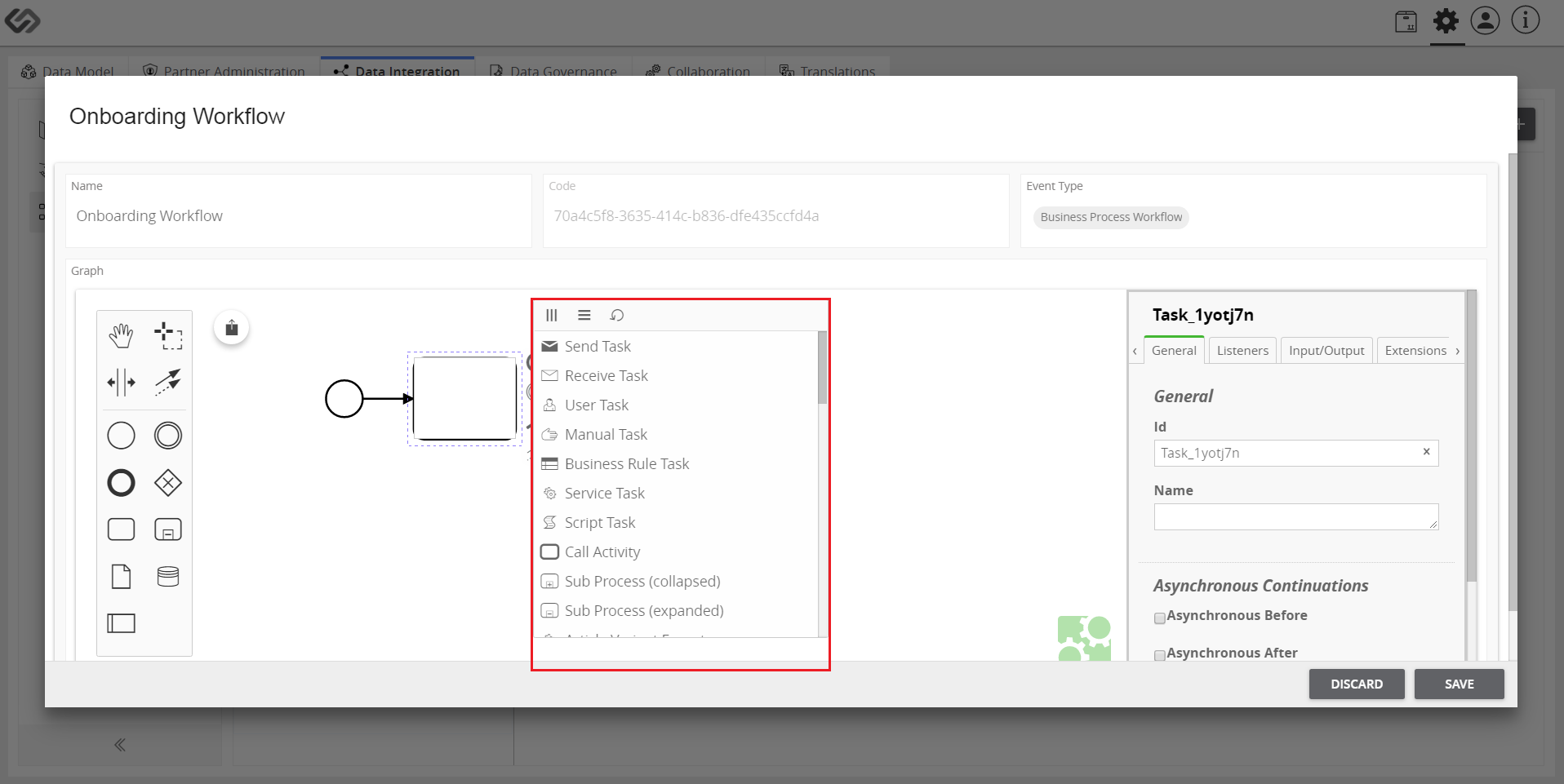The width and height of the screenshot is (1564, 784).
Task: Enable Asynchronous After checkbox
Action: pos(1159,656)
